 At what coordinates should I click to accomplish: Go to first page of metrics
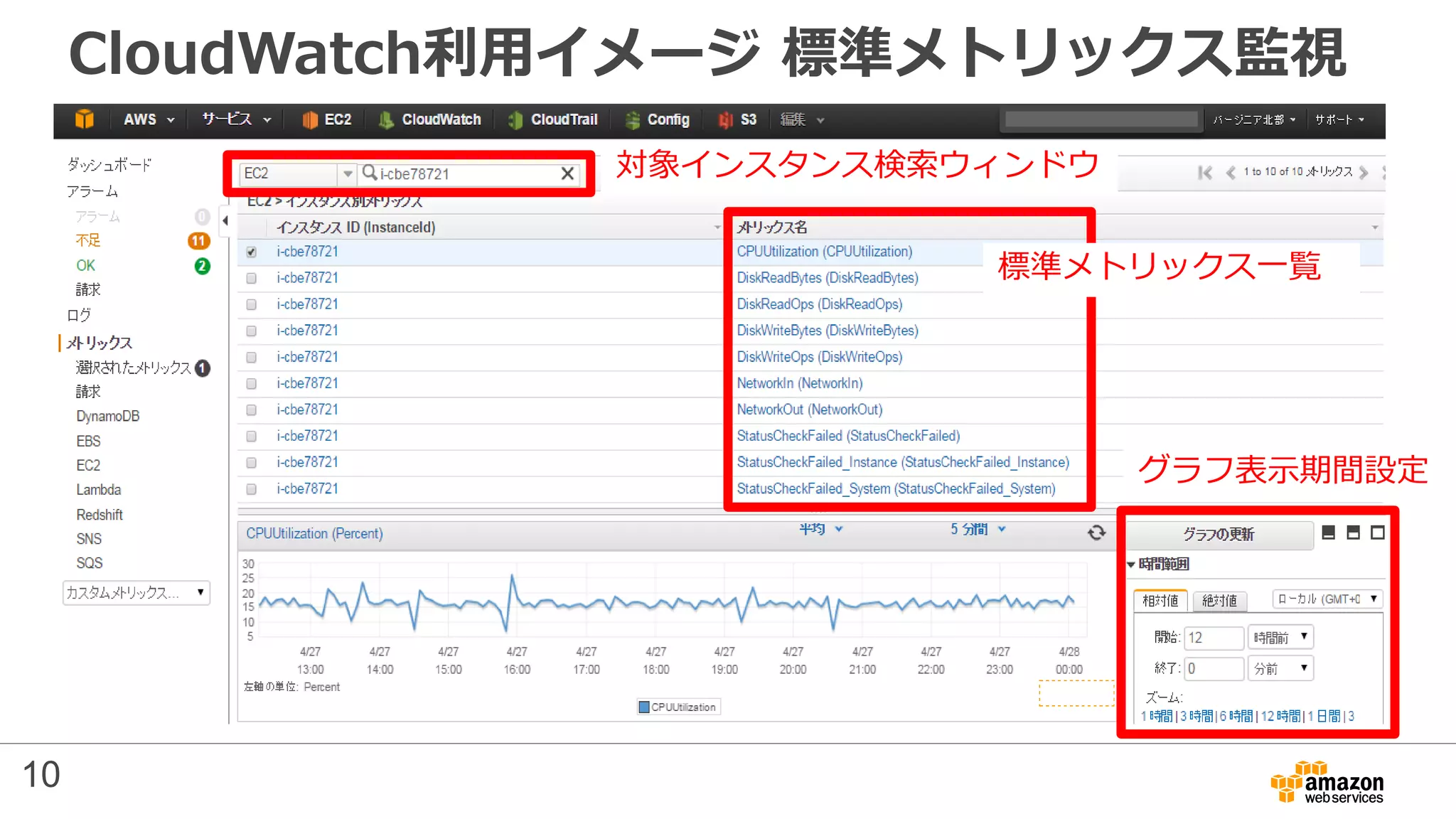(1205, 173)
